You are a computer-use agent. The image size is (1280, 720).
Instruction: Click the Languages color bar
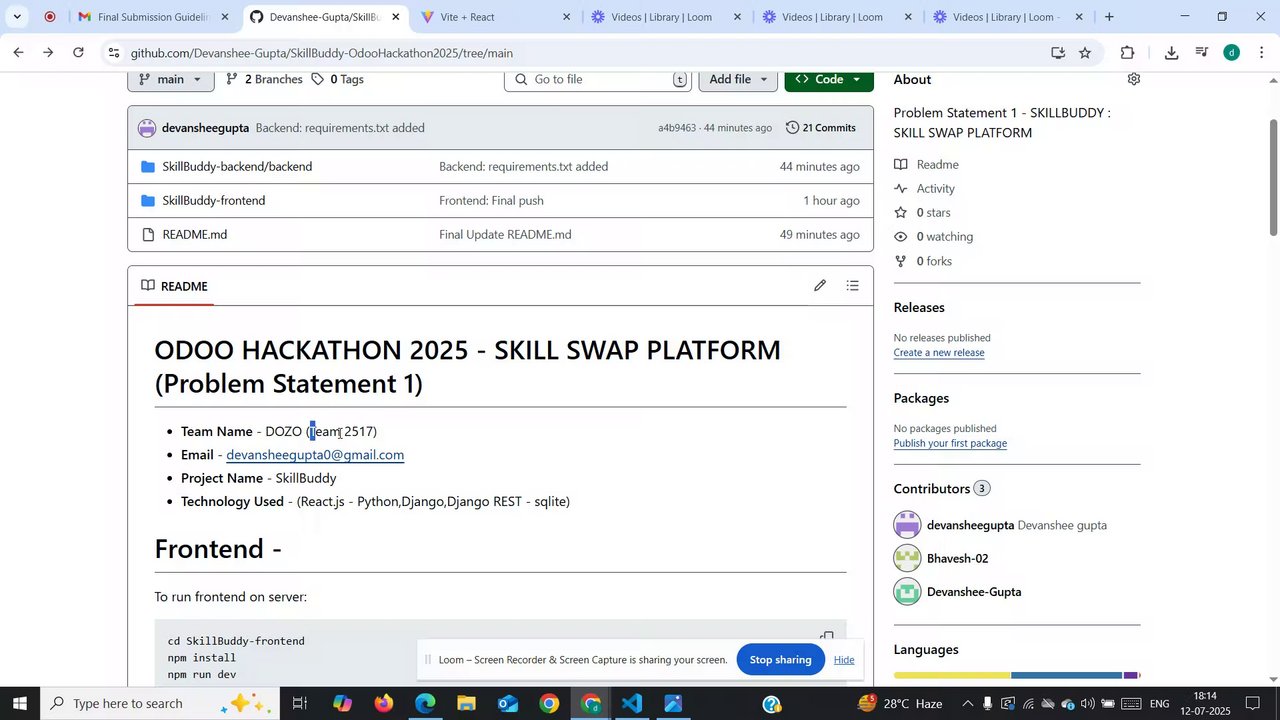point(1017,676)
